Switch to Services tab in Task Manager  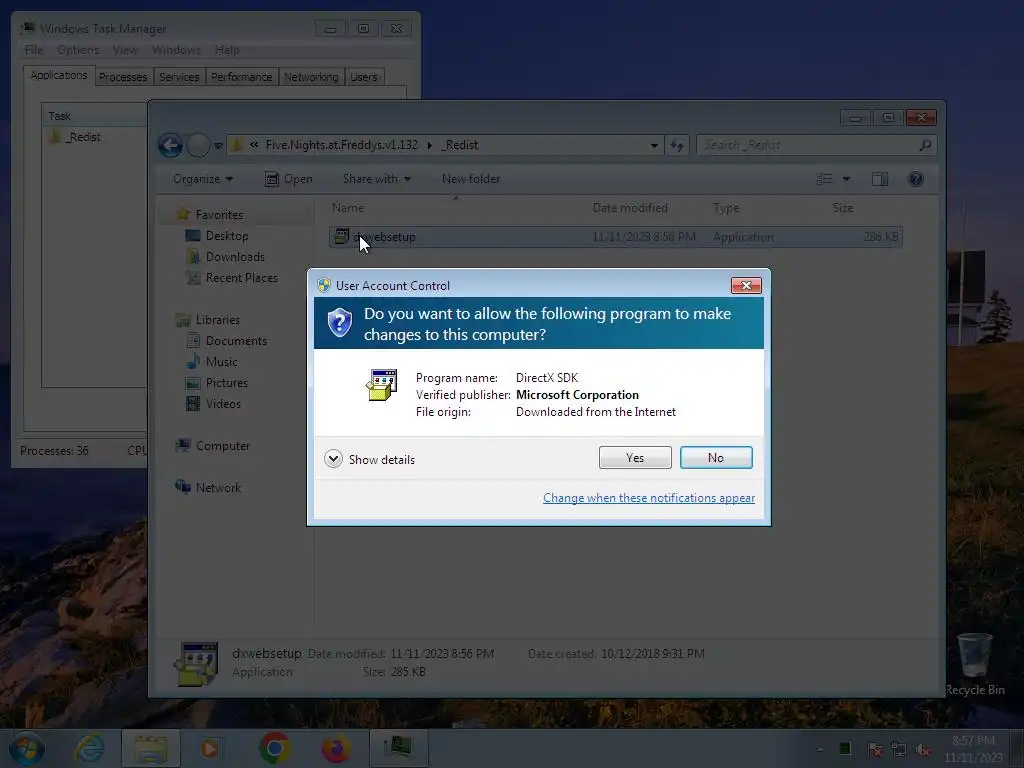pos(179,77)
